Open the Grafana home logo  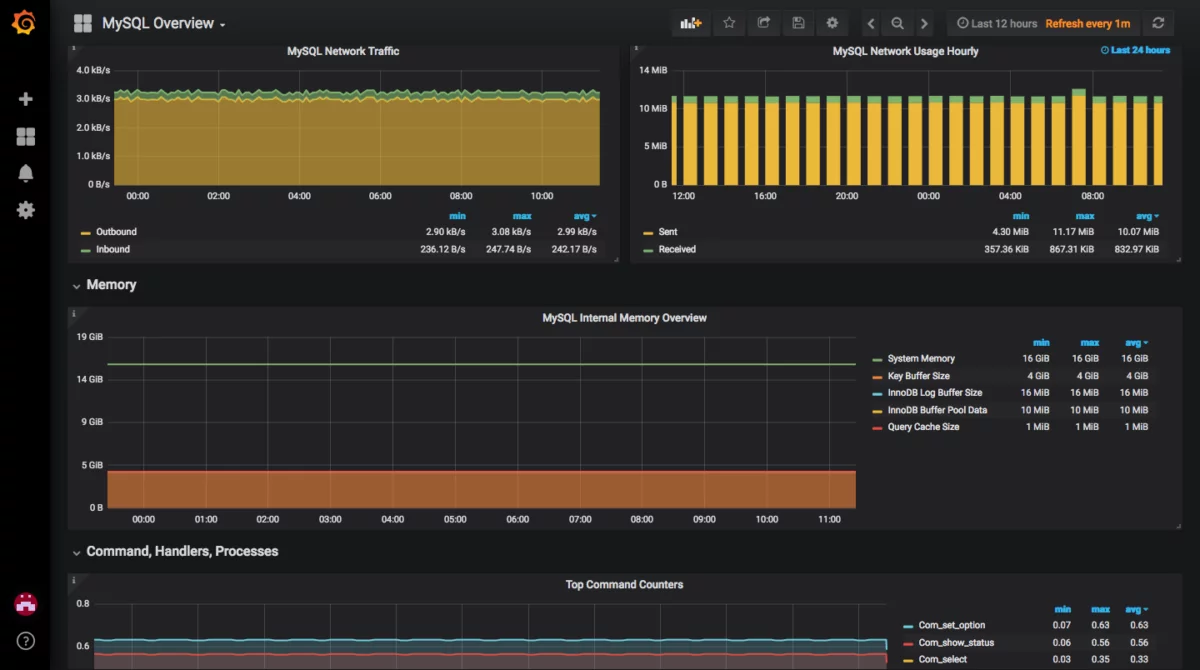pyautogui.click(x=24, y=23)
